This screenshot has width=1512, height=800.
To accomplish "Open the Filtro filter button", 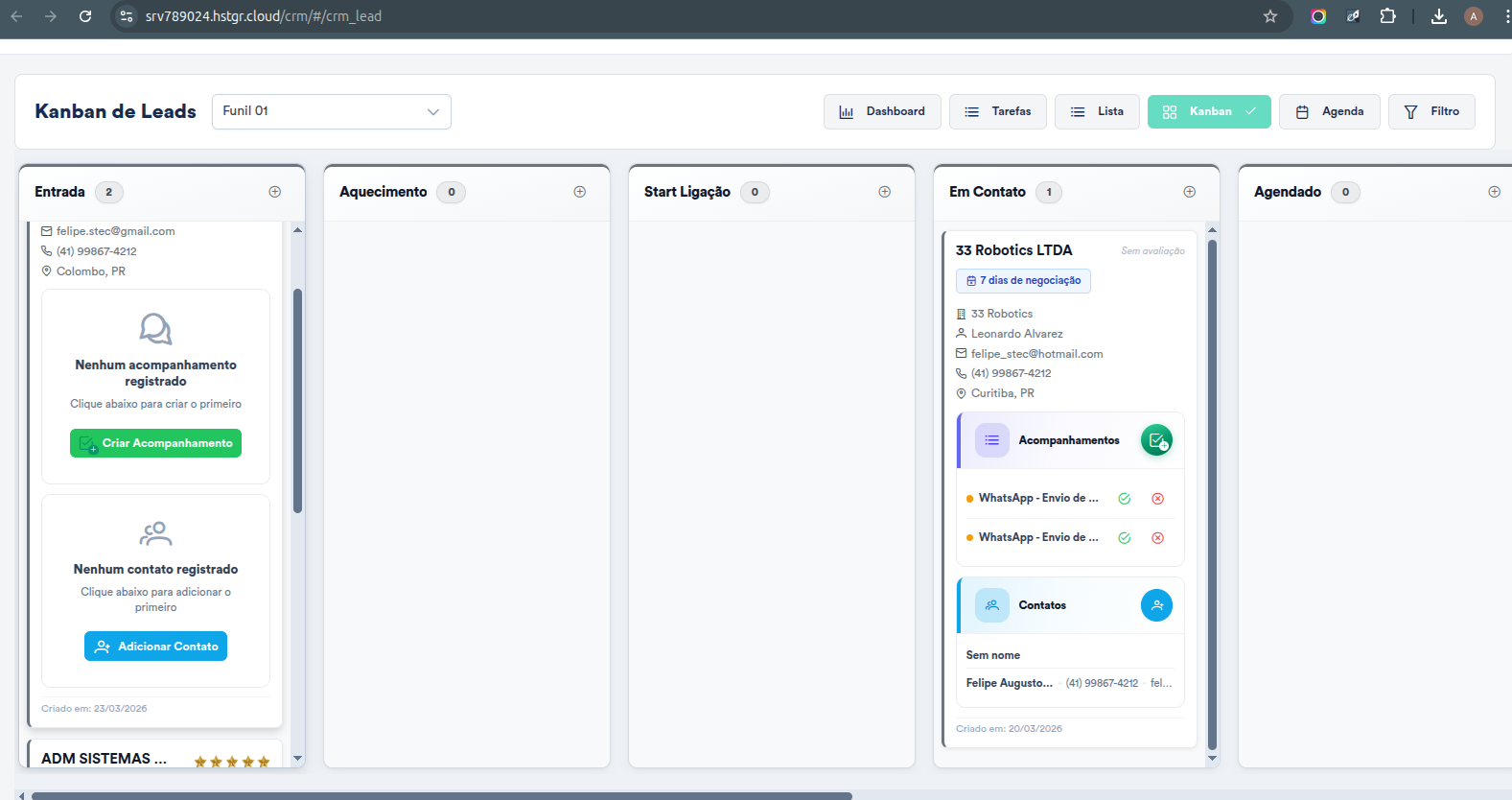I will tap(1431, 111).
